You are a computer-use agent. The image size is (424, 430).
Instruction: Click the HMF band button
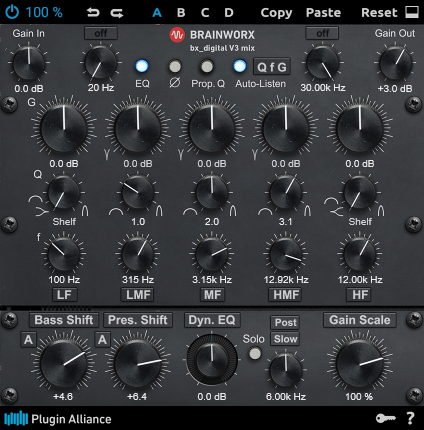click(x=286, y=295)
